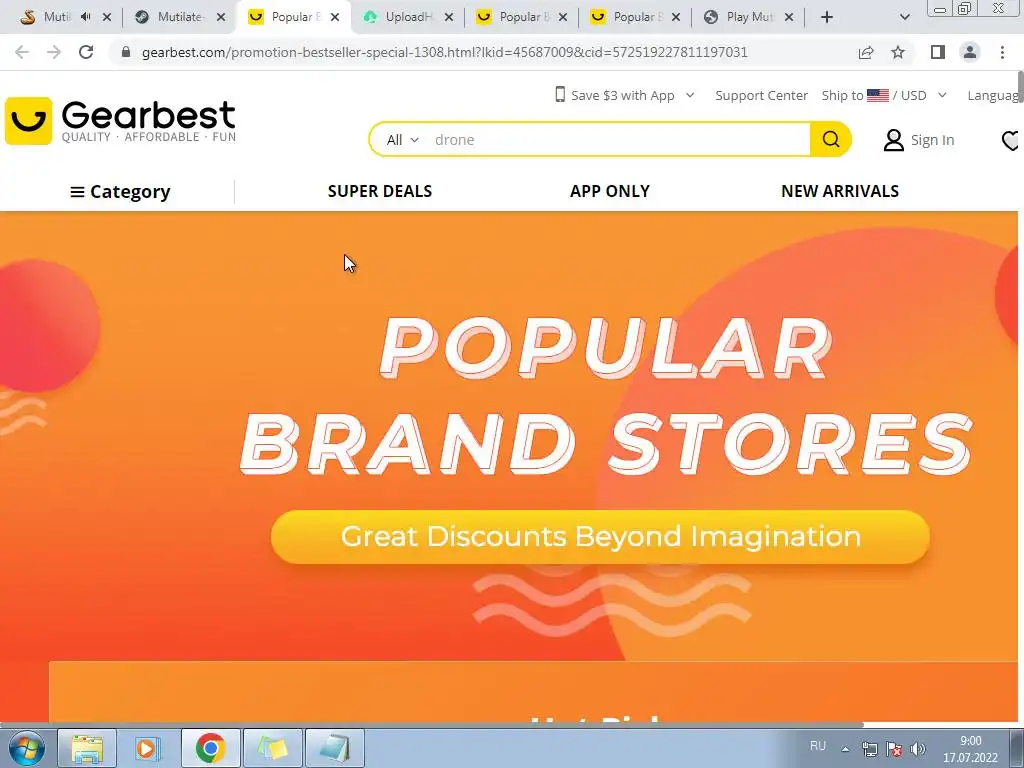Mute the first tab's speaker icon
1024x768 pixels.
[85, 17]
